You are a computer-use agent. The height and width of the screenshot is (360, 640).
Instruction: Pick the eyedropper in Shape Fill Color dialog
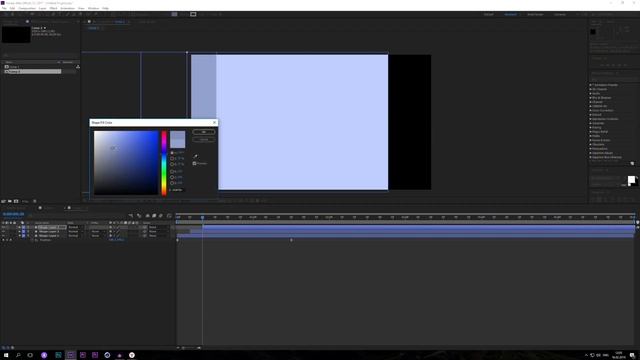point(195,156)
